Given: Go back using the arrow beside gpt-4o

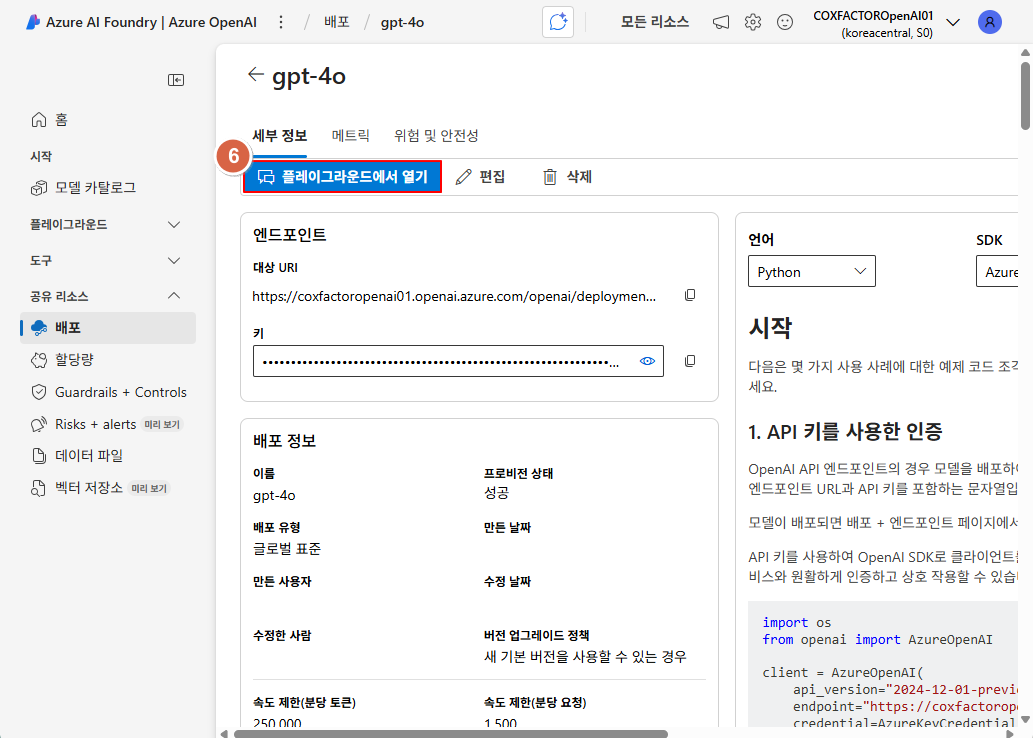Looking at the screenshot, I should (x=256, y=74).
